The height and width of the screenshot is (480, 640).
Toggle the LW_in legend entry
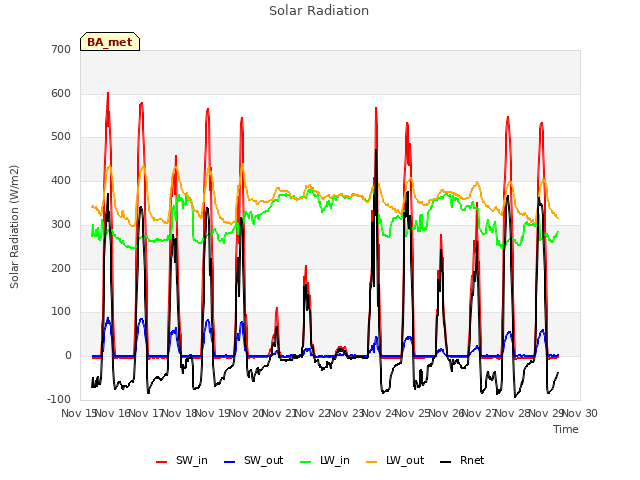(325, 460)
